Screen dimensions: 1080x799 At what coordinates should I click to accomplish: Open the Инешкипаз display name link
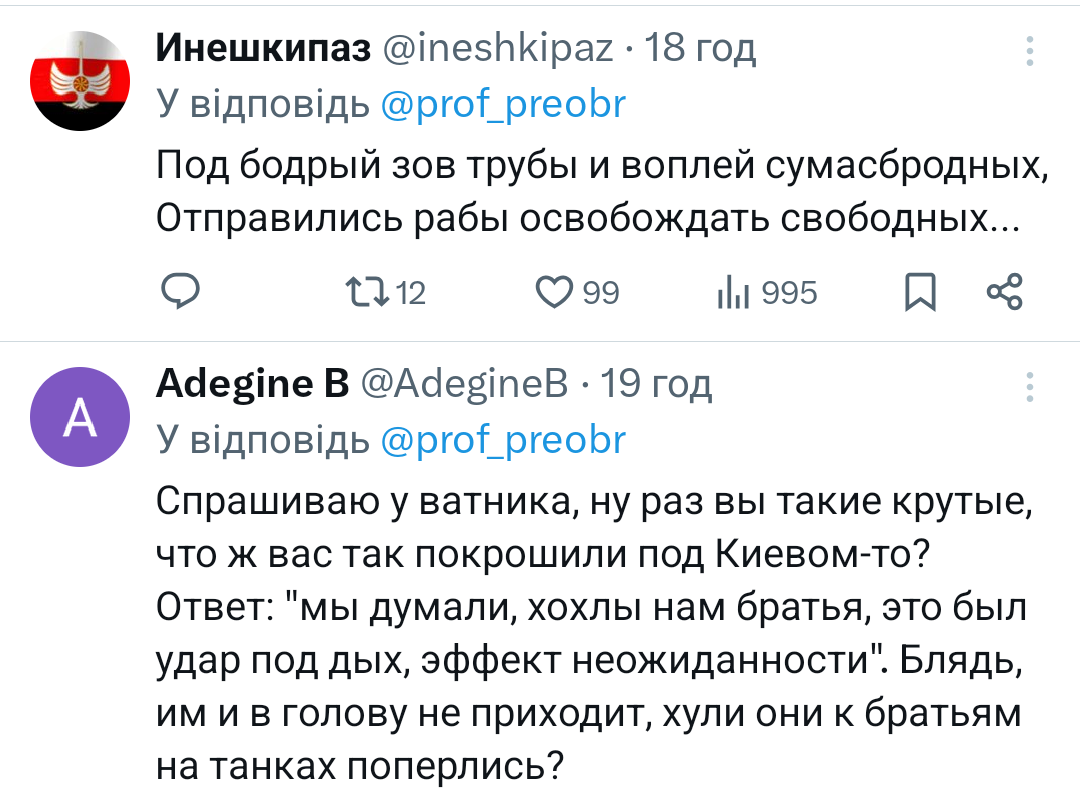click(264, 47)
